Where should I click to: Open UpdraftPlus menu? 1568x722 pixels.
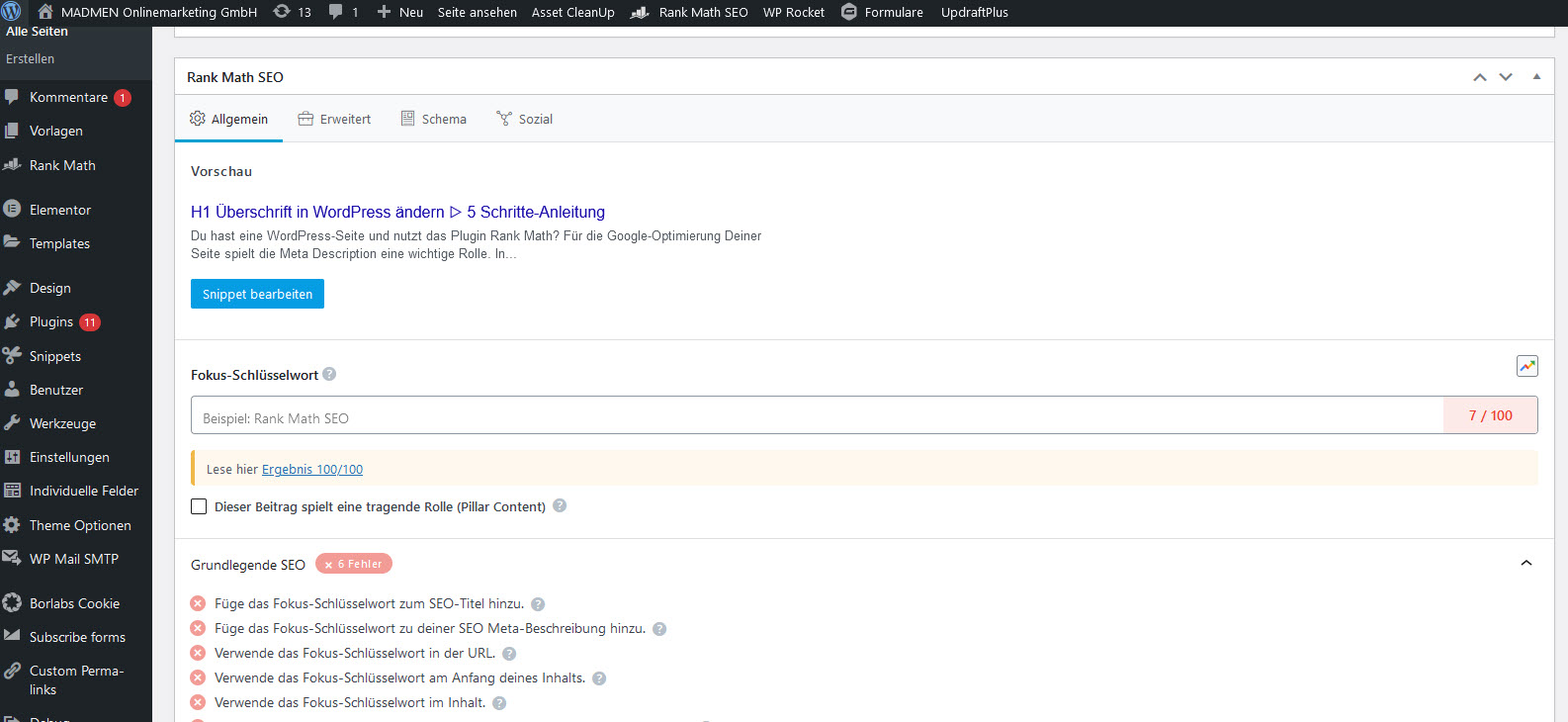point(975,12)
